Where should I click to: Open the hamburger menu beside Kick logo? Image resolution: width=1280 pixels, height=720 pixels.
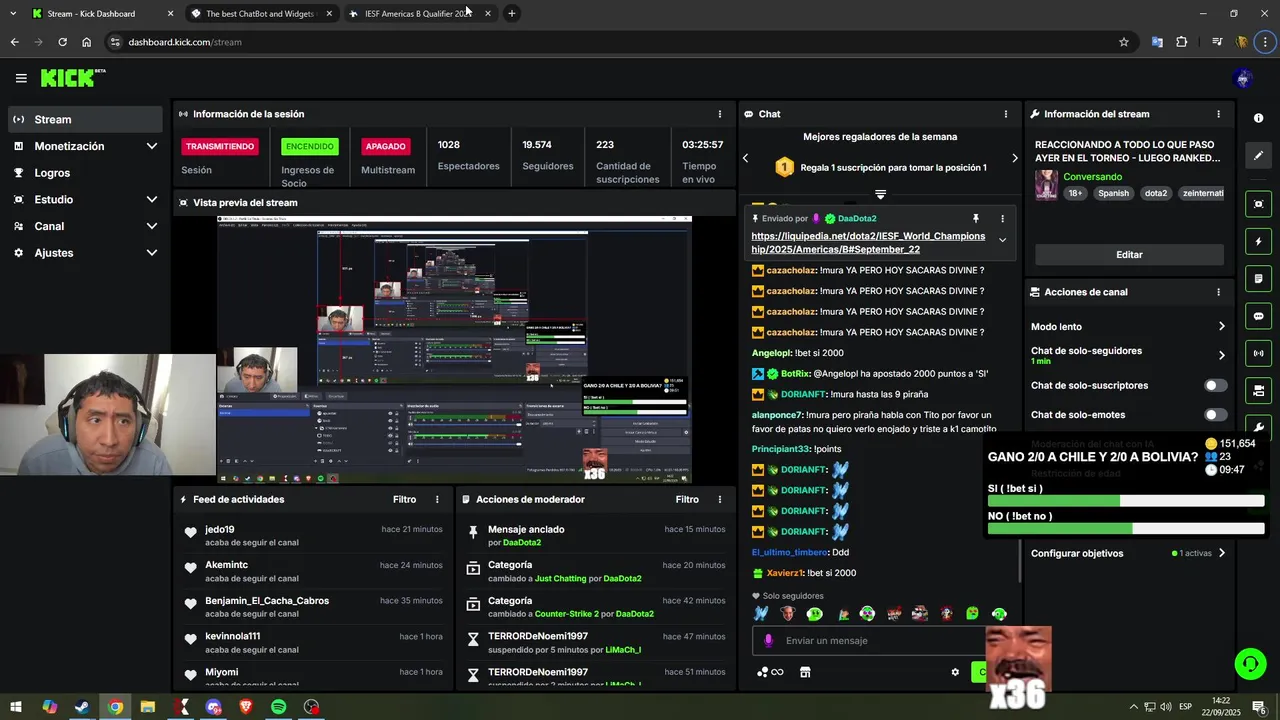(21, 78)
